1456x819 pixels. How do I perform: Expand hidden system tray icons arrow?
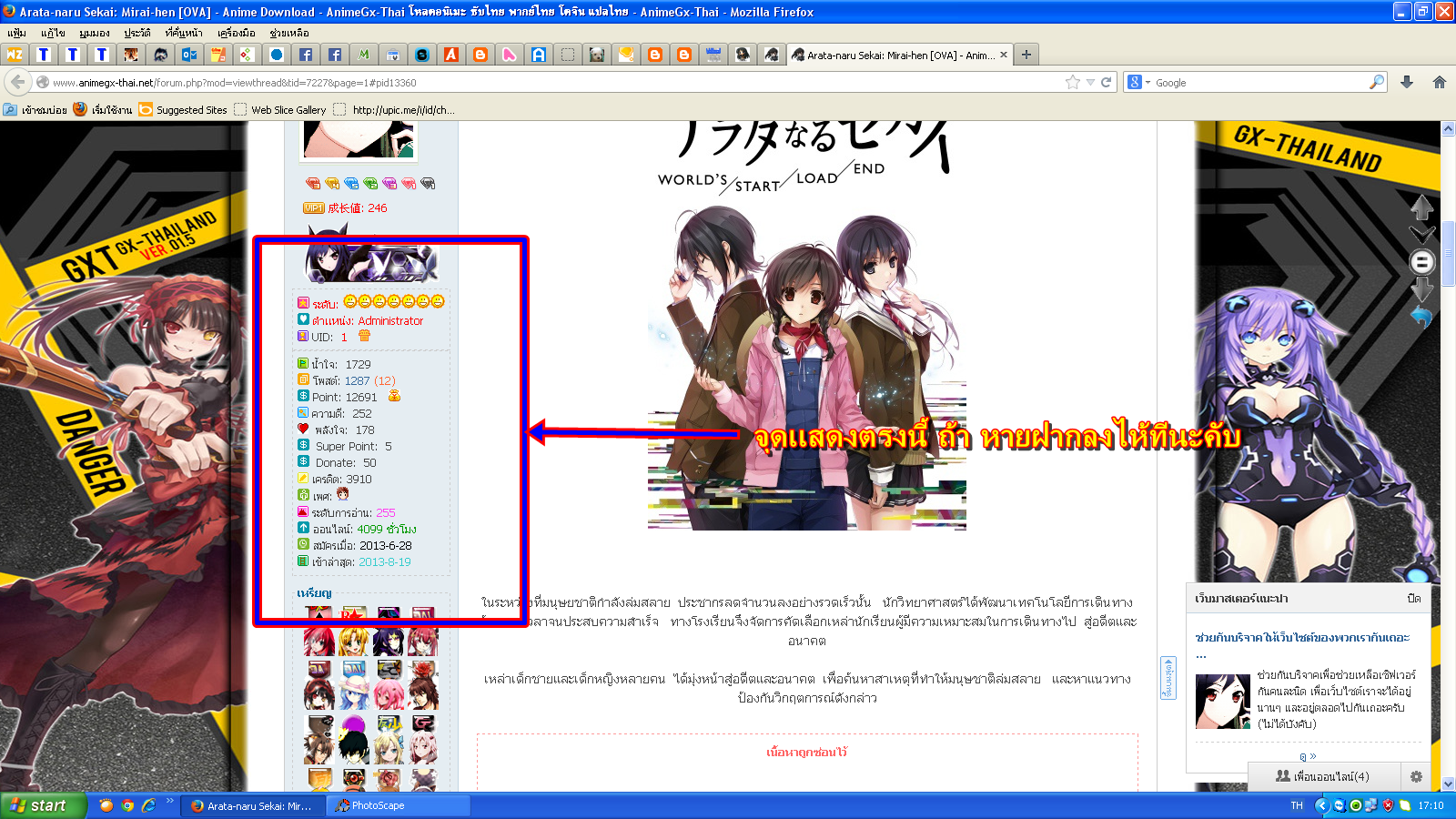click(1322, 805)
